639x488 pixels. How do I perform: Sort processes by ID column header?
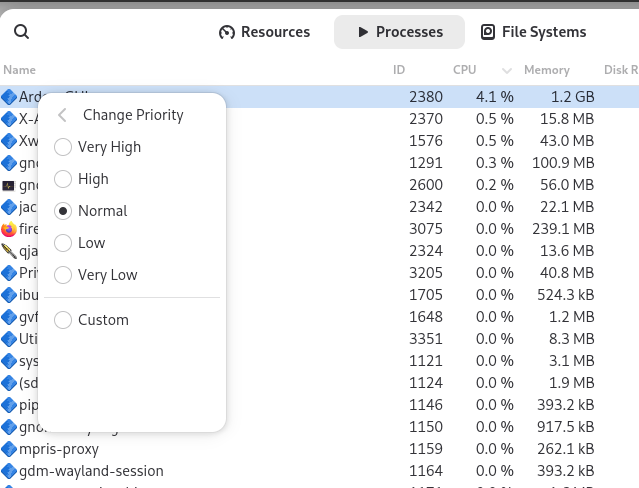click(399, 70)
